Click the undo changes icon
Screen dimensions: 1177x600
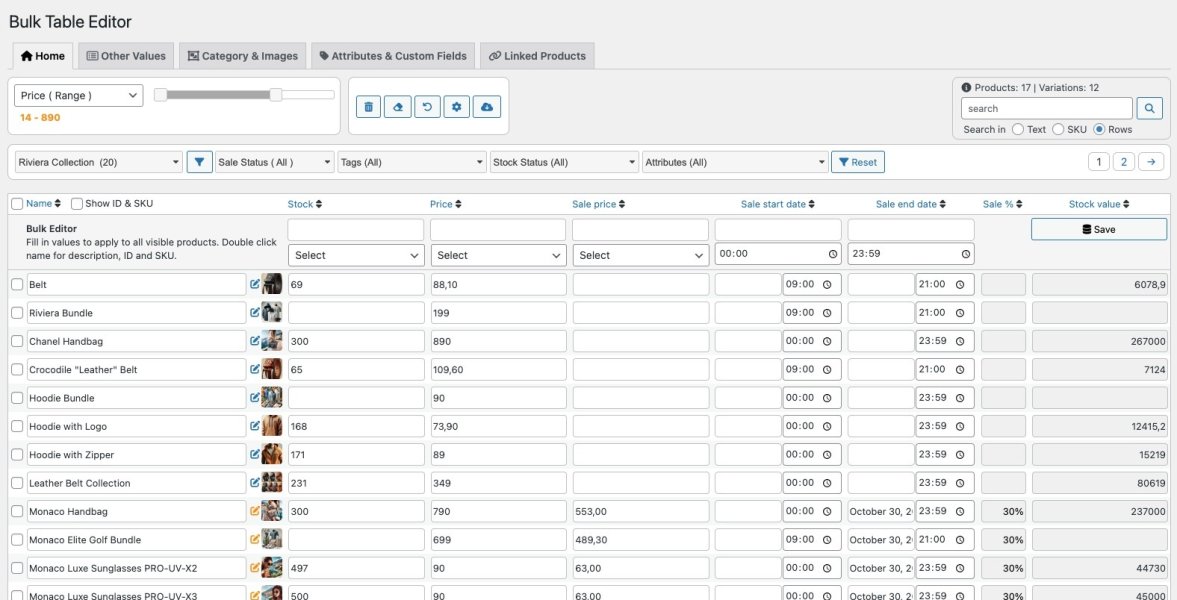point(427,105)
